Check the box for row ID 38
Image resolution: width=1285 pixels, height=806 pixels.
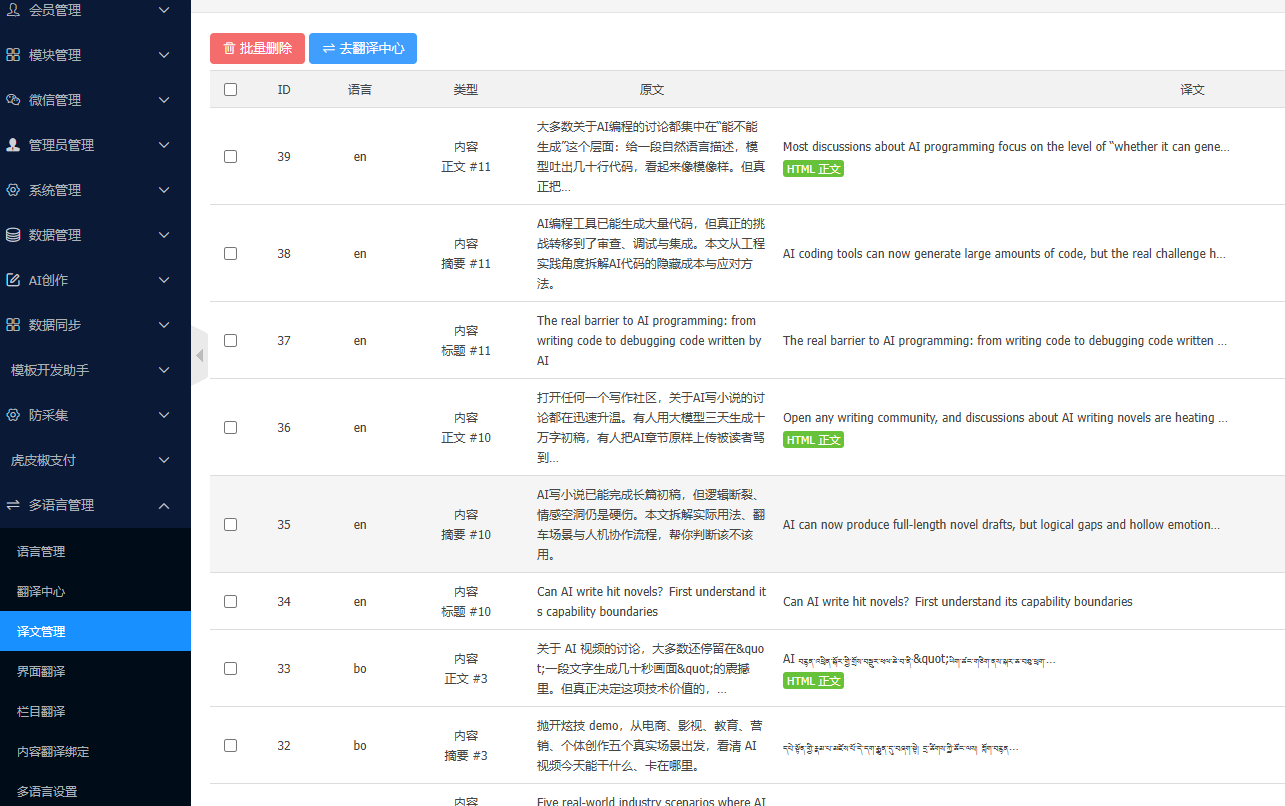point(231,254)
